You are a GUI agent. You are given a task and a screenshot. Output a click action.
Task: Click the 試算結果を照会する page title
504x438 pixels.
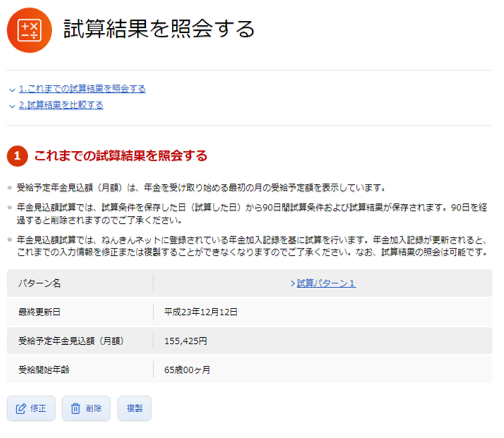click(x=159, y=29)
